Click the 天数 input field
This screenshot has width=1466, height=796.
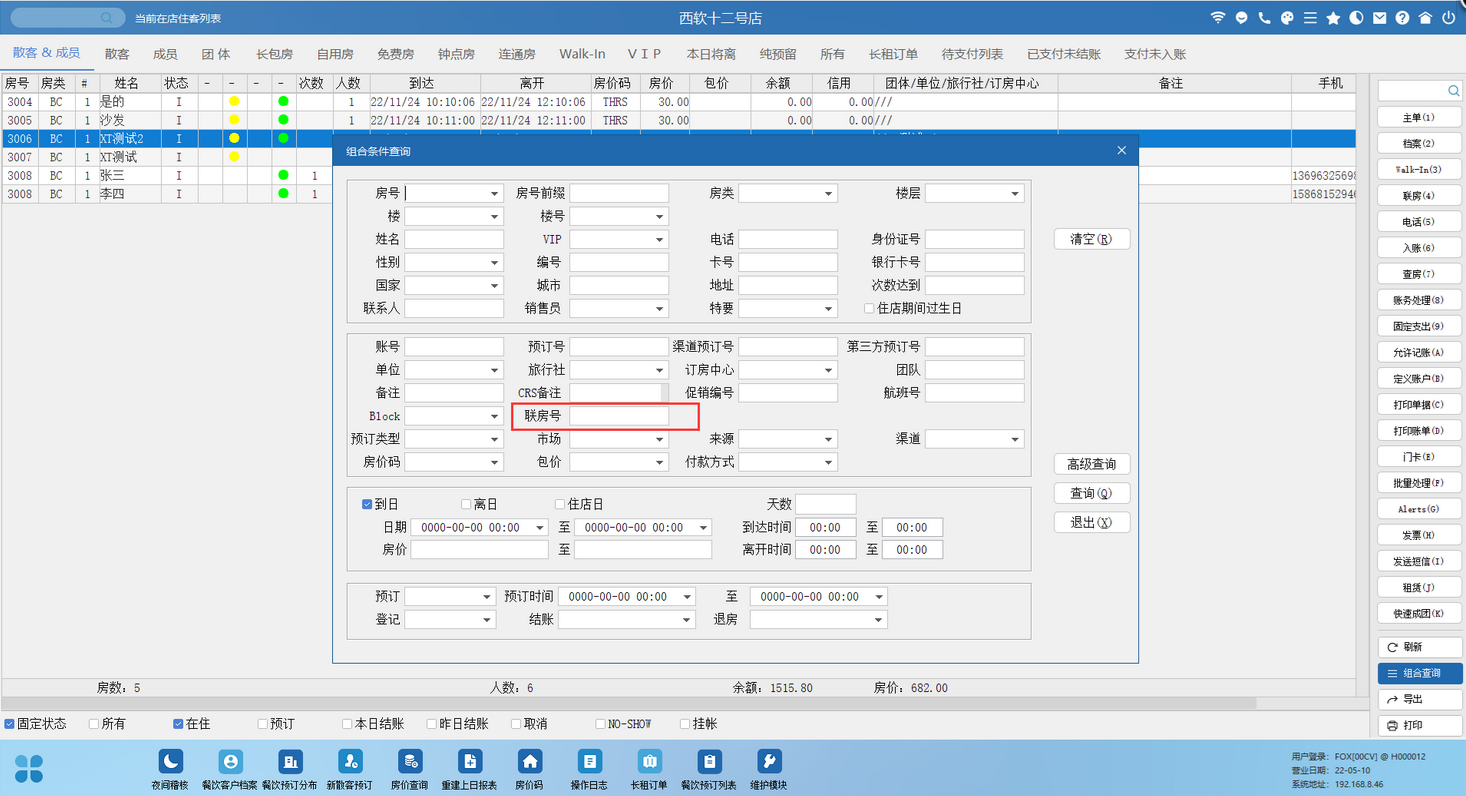point(826,504)
